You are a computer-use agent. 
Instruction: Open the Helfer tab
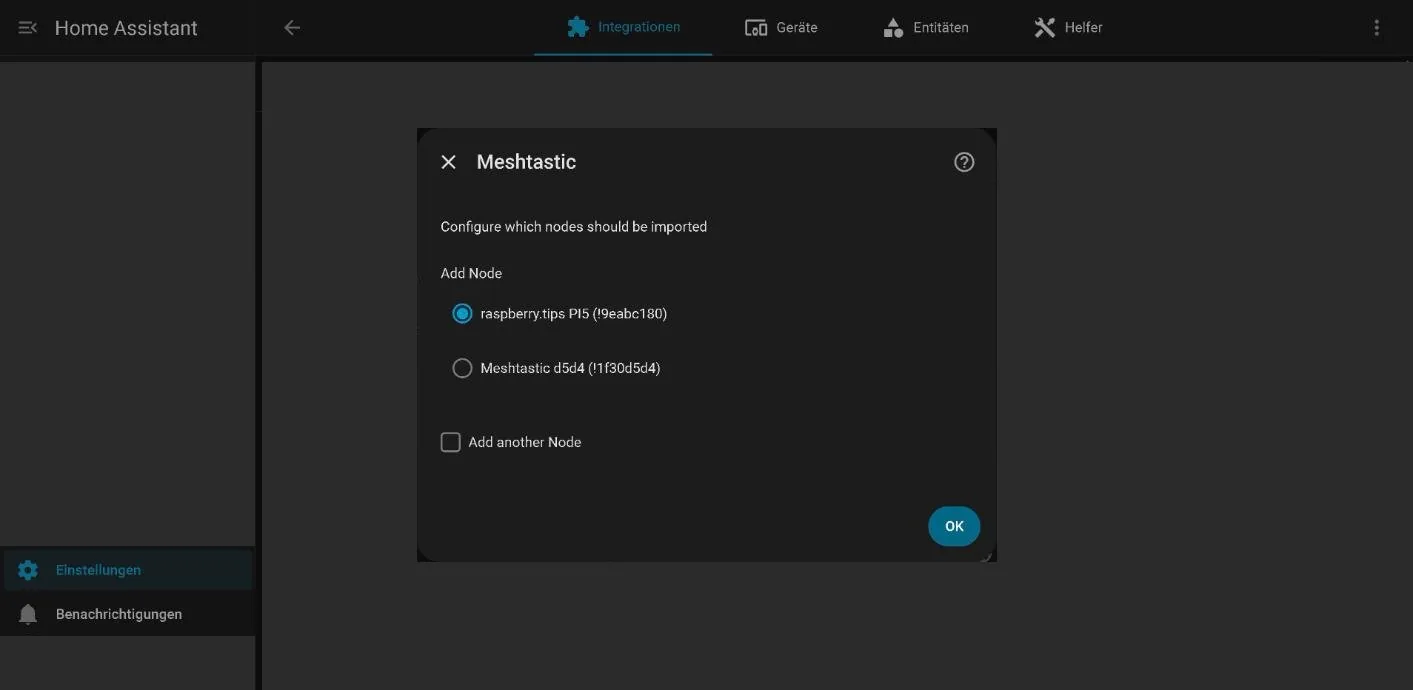[x=1068, y=28]
